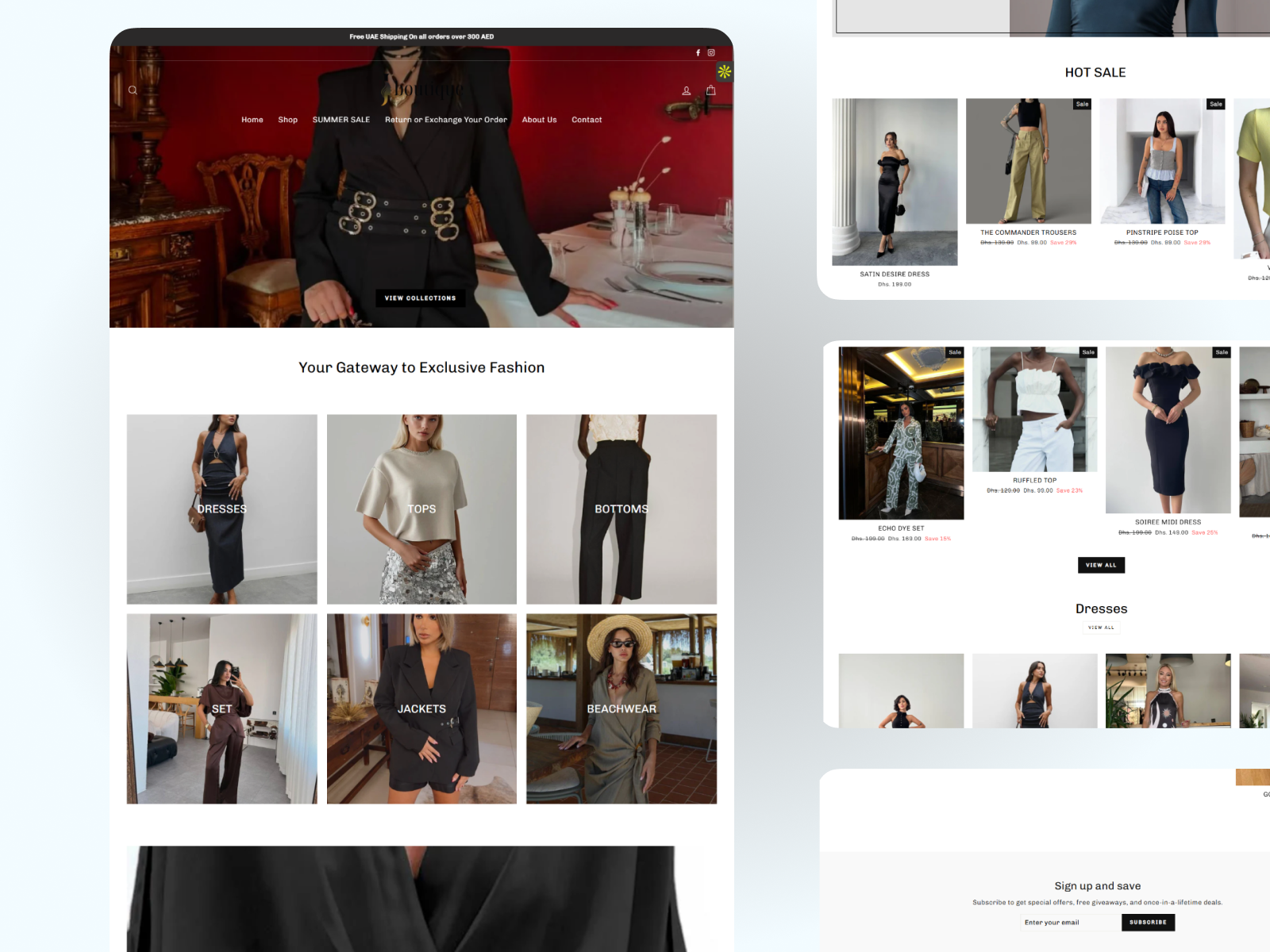Click the free UAE shipping announcement bar

421,36
